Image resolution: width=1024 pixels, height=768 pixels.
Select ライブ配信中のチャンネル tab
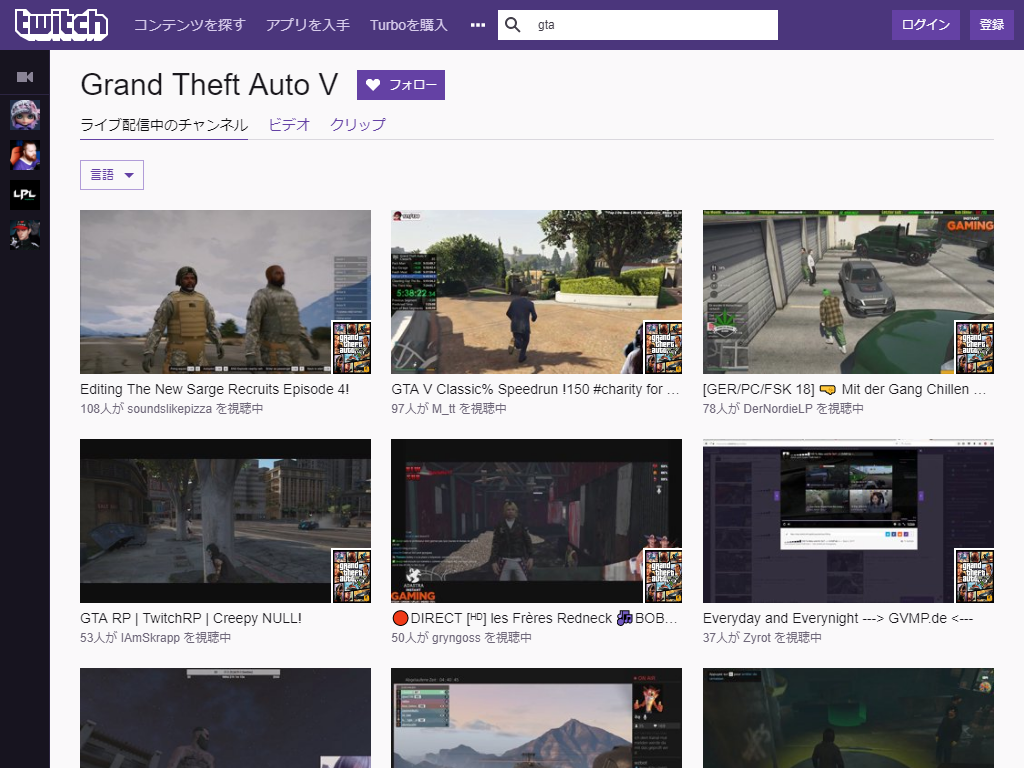point(164,125)
